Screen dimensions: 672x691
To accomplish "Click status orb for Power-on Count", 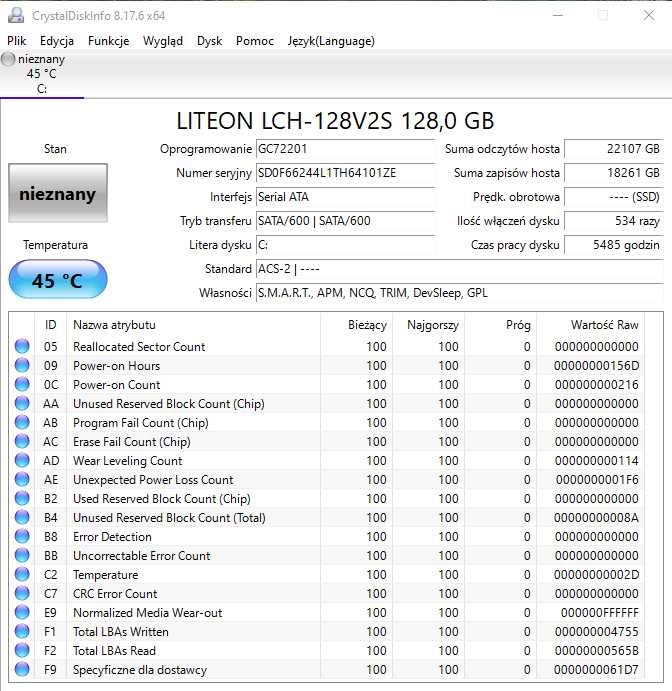I will [x=22, y=384].
